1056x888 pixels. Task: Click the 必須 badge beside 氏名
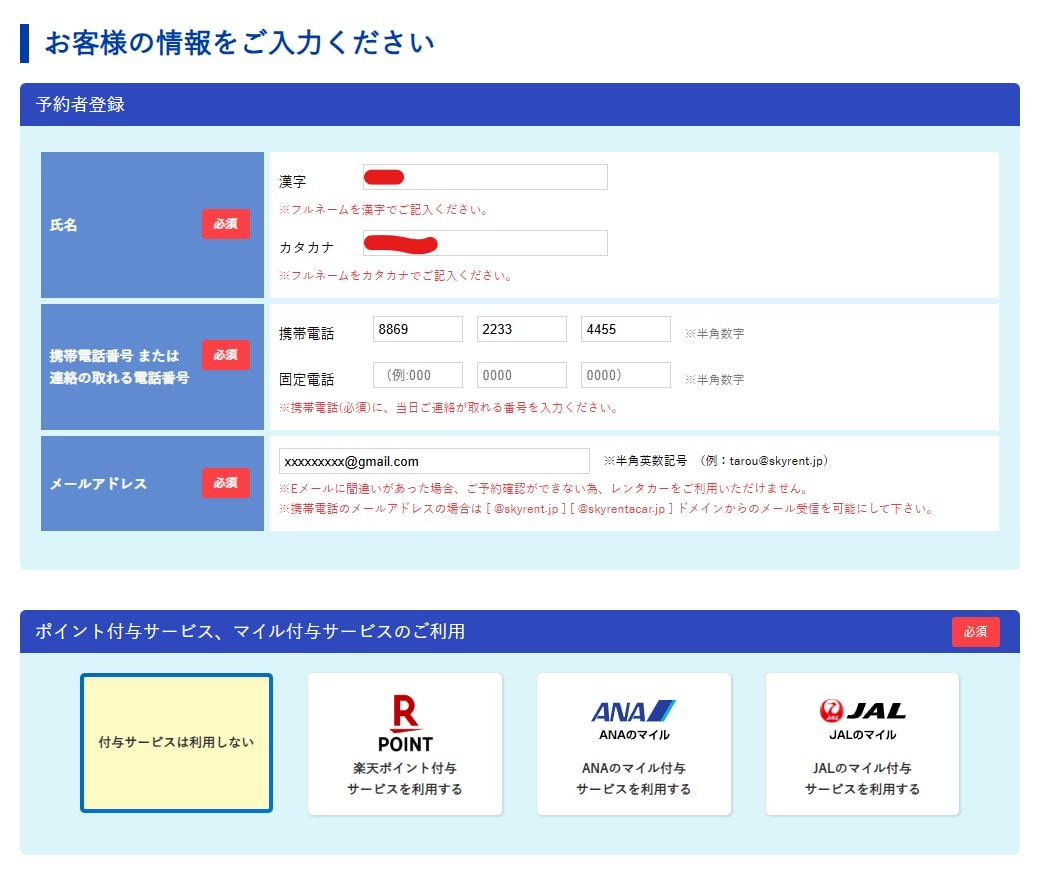click(x=225, y=224)
